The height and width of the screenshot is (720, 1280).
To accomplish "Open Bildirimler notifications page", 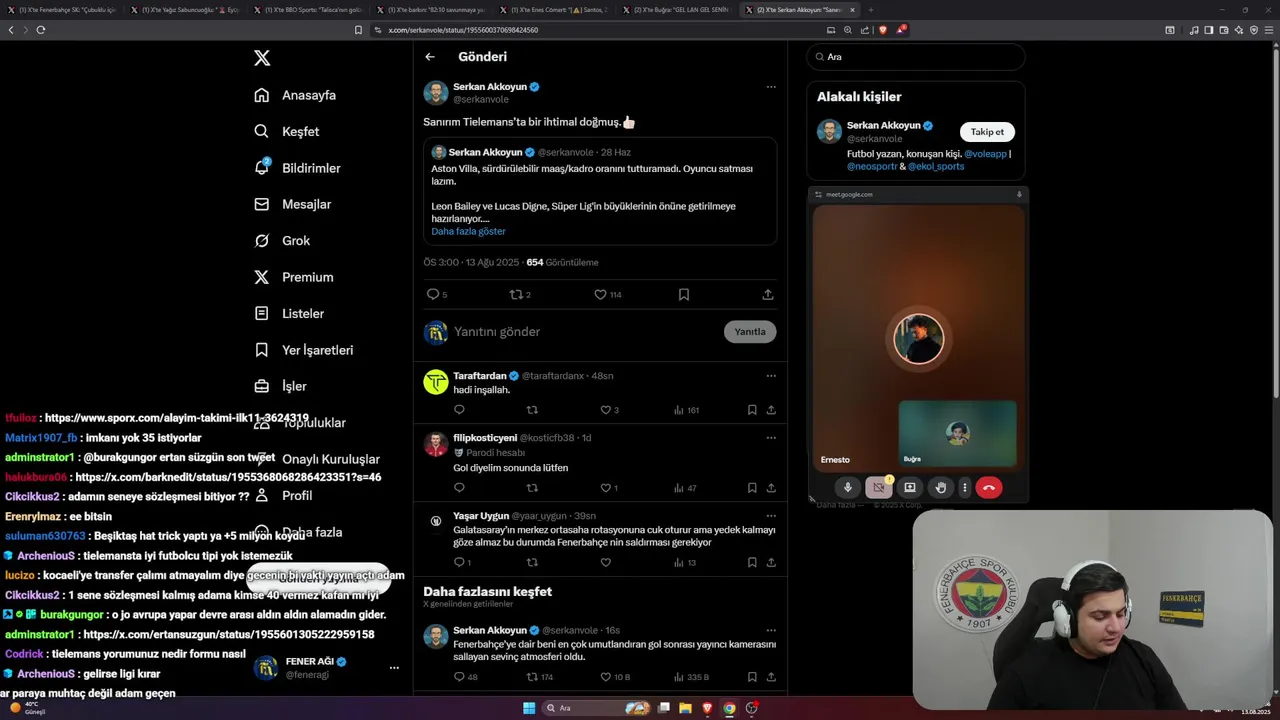I will (297, 168).
